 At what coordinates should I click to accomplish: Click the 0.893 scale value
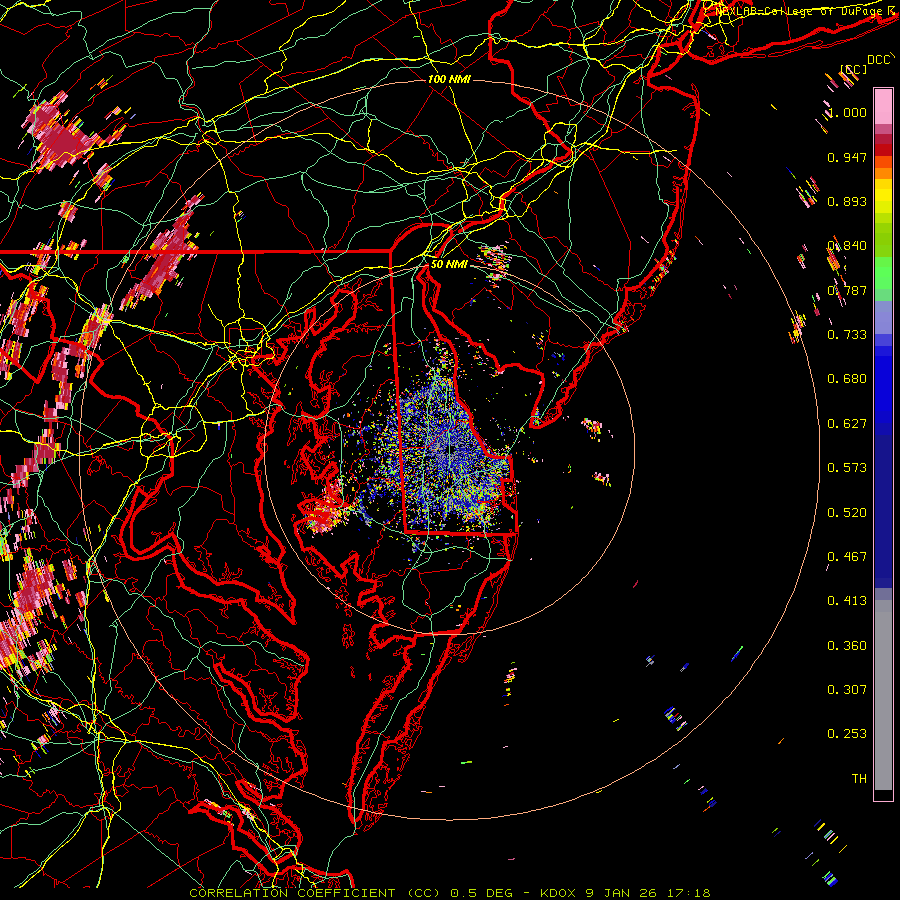847,201
